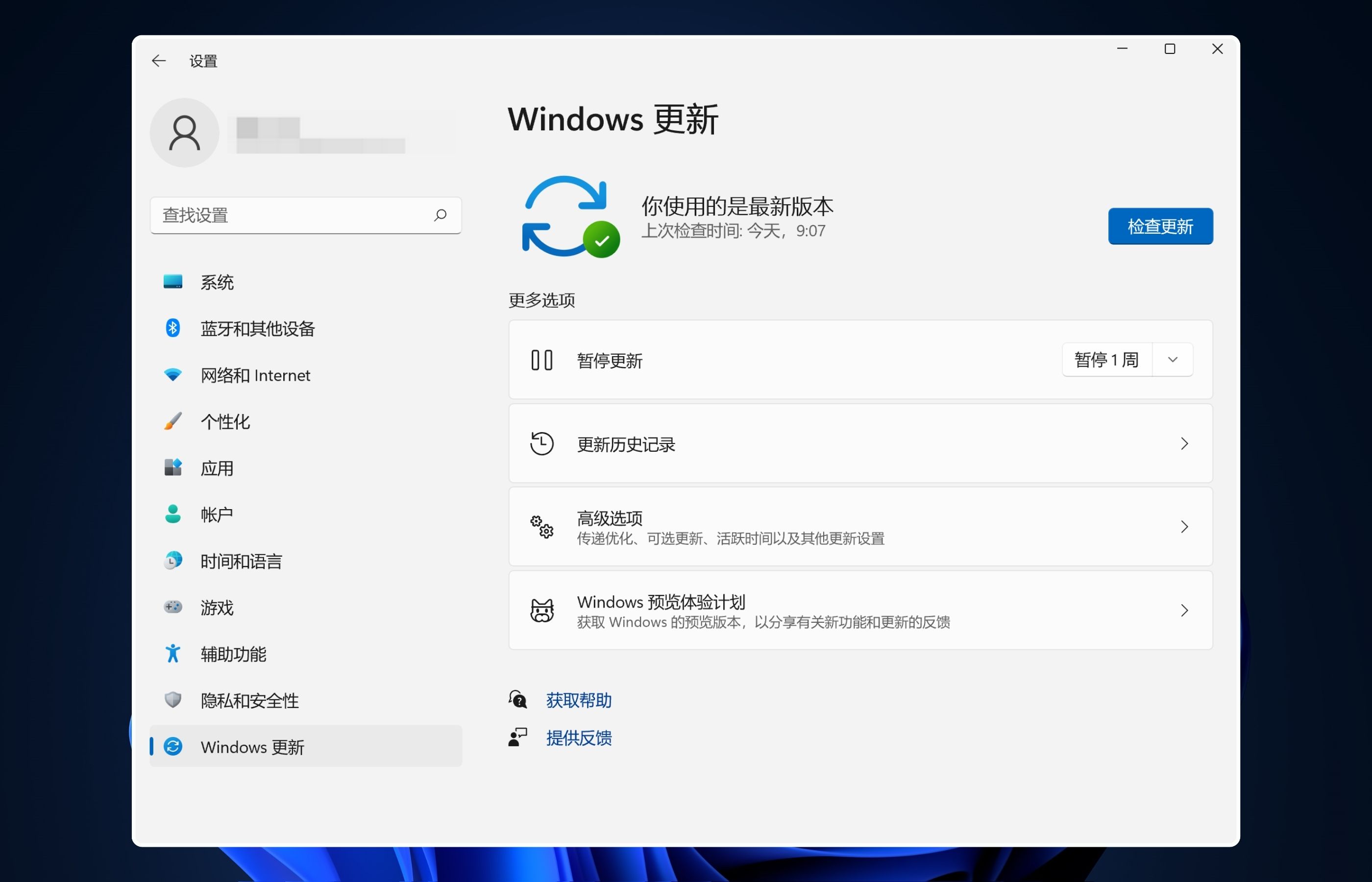1372x882 pixels.
Task: Expand the pause duration dropdown arrow
Action: (1173, 360)
